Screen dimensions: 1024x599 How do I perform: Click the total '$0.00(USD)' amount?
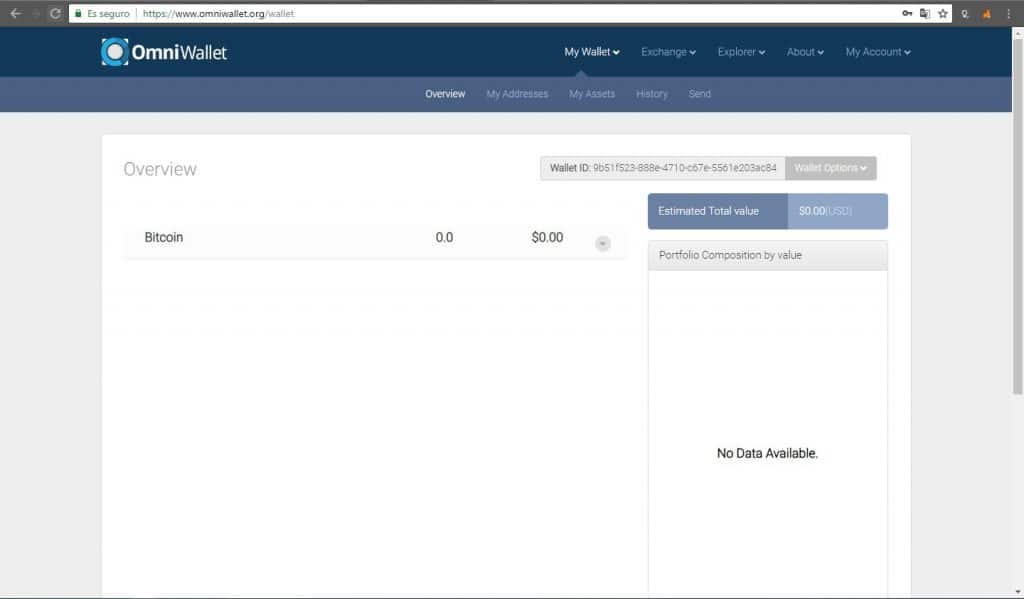point(825,211)
